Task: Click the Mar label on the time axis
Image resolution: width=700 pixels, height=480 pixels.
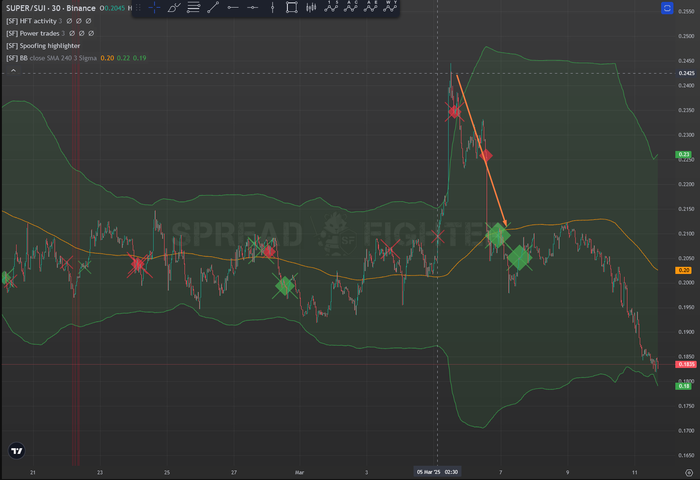Action: pos(300,472)
